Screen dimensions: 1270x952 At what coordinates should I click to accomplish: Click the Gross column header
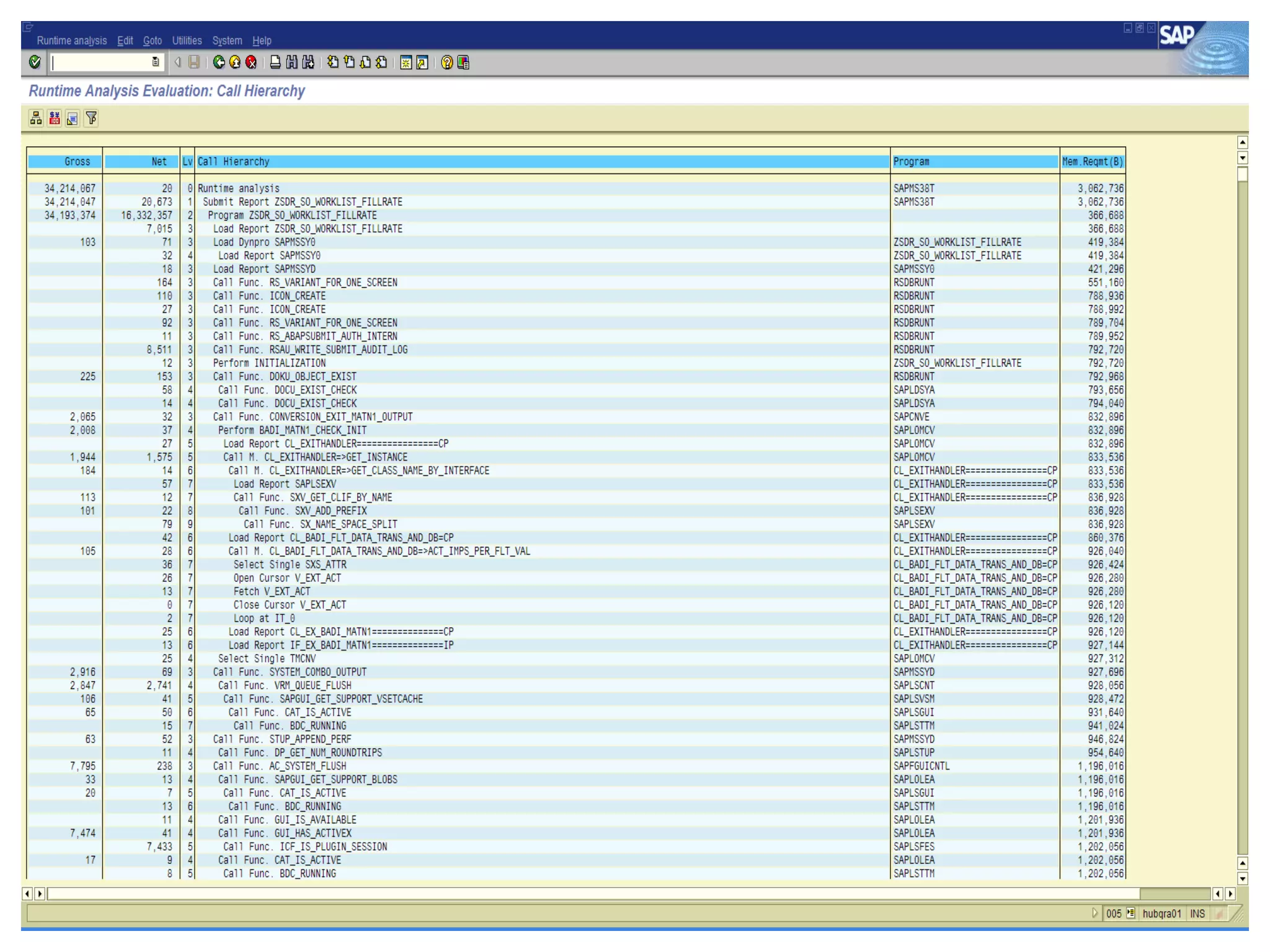pyautogui.click(x=64, y=162)
